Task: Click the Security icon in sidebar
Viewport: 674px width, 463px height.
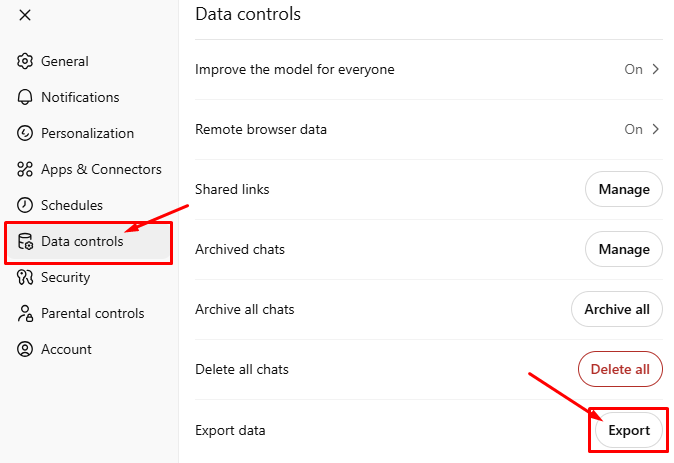Action: click(x=26, y=277)
